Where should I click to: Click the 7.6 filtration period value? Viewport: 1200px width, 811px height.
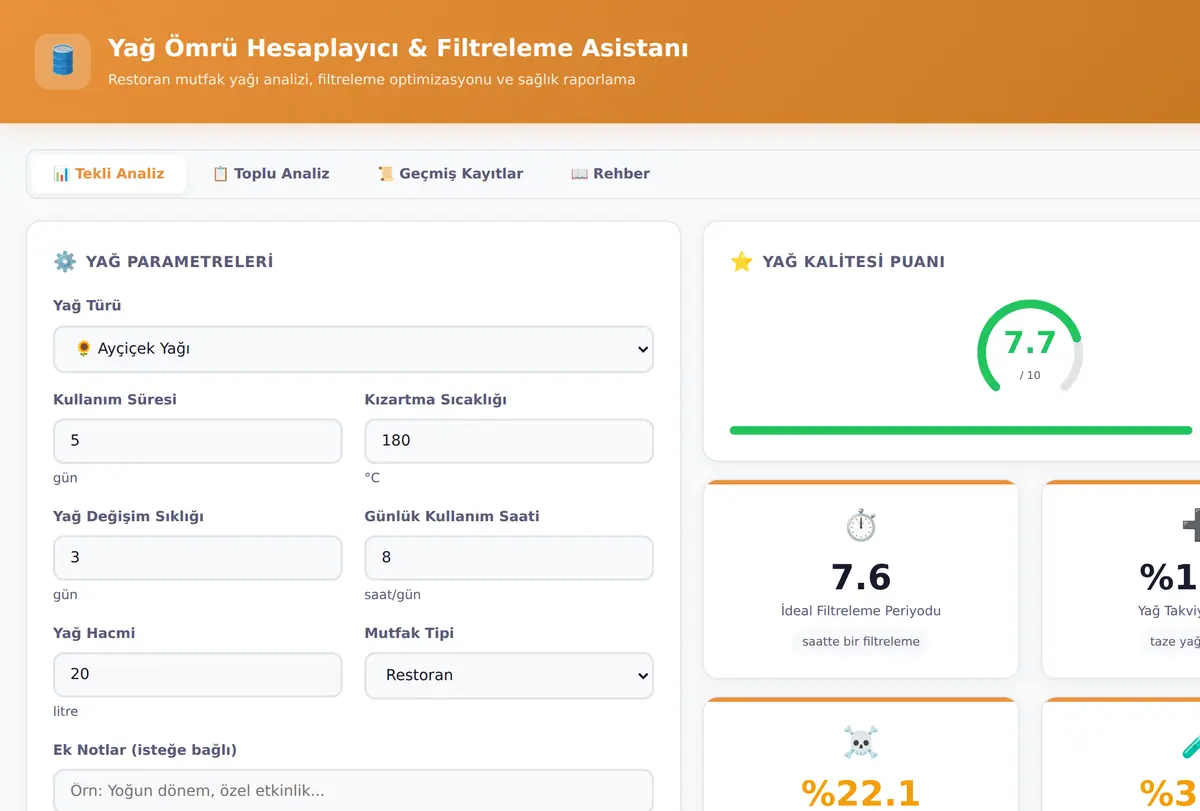[x=861, y=577]
